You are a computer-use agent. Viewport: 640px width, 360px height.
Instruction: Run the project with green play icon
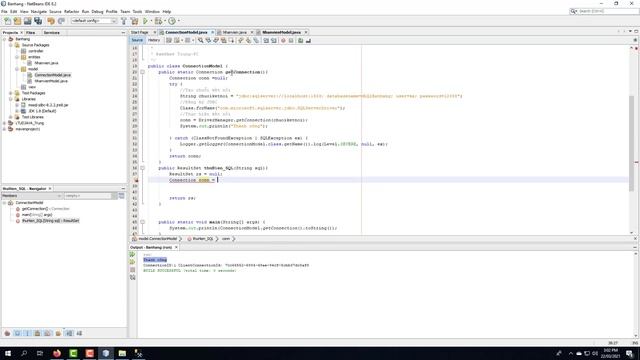tap(145, 21)
